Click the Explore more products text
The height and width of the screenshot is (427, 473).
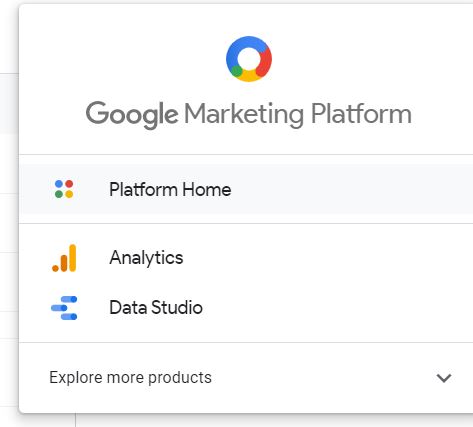(130, 378)
